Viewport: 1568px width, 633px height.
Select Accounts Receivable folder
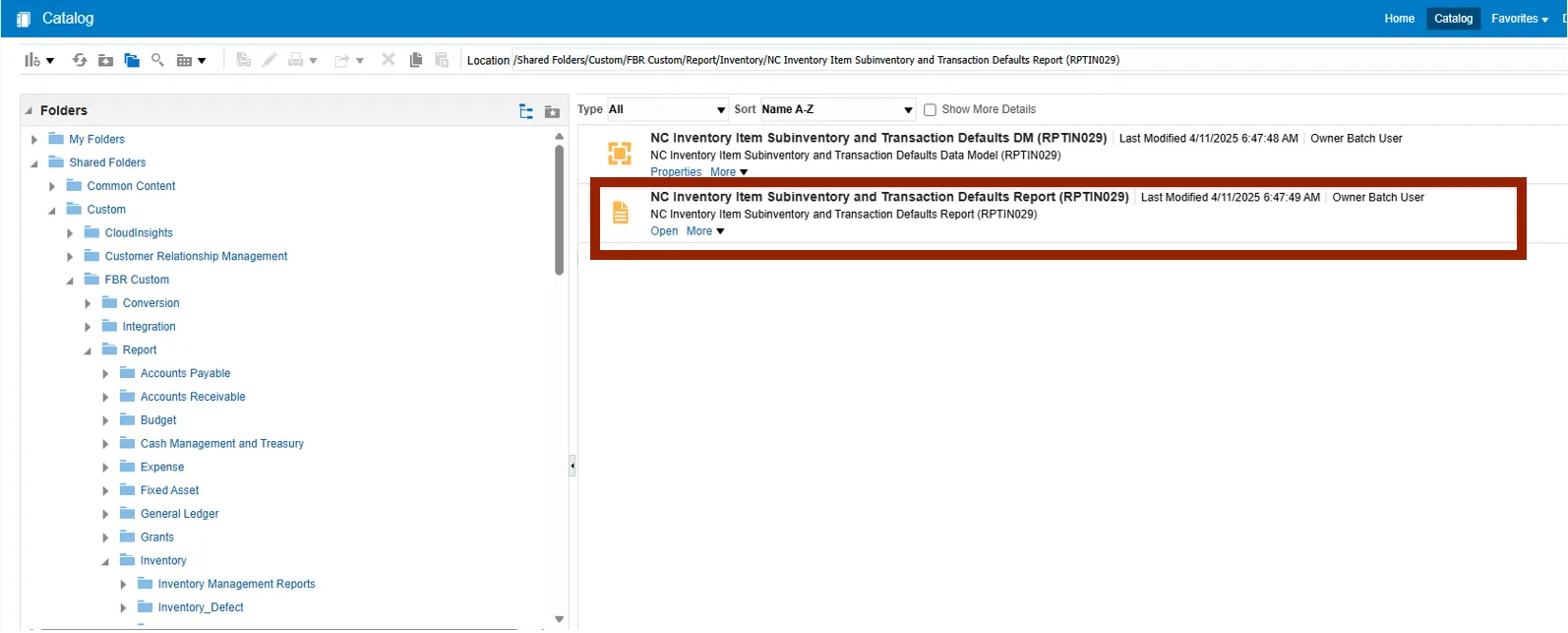coord(193,397)
